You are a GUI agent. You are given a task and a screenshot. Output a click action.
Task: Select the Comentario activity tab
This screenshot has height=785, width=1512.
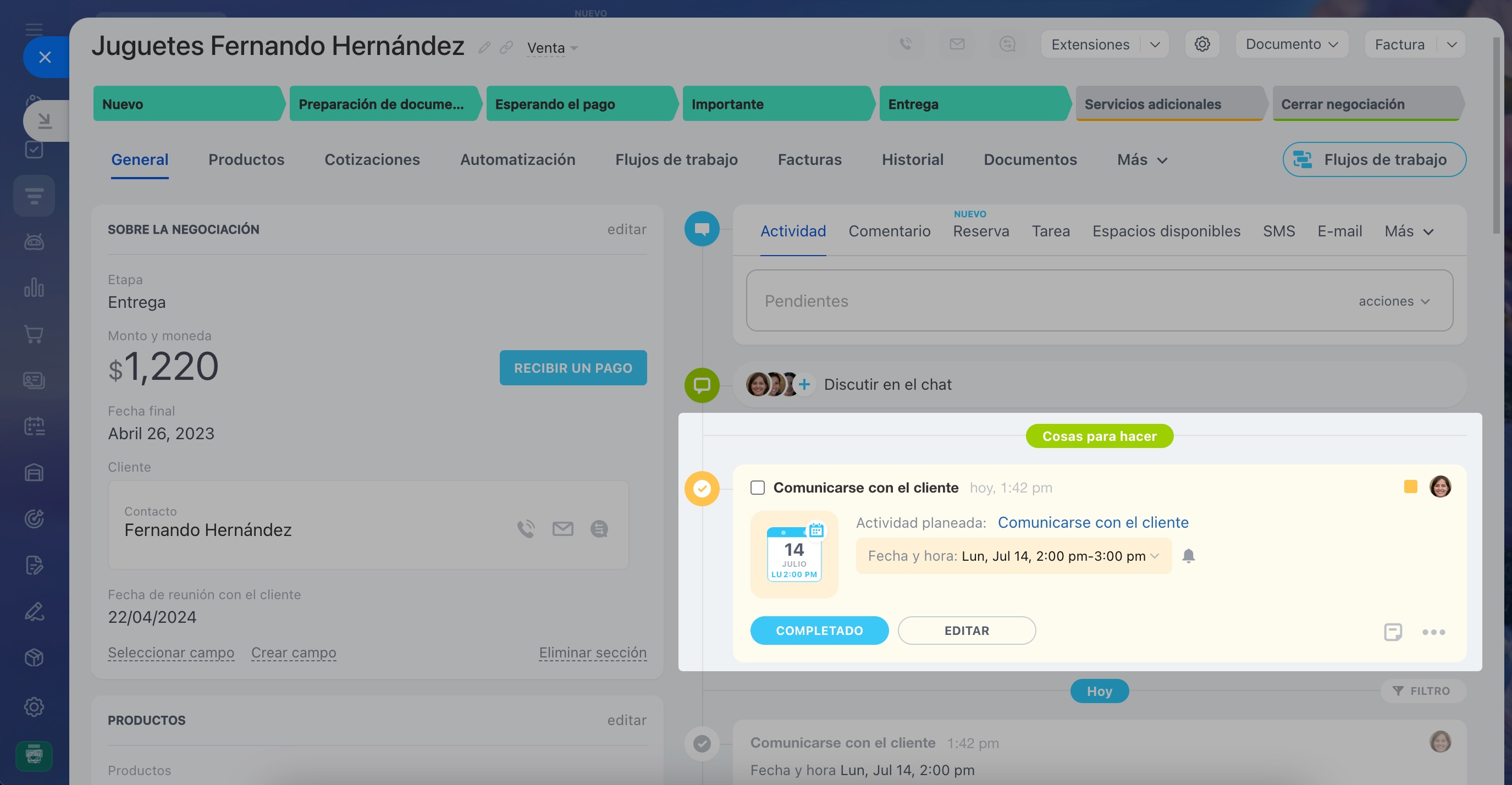(x=889, y=231)
